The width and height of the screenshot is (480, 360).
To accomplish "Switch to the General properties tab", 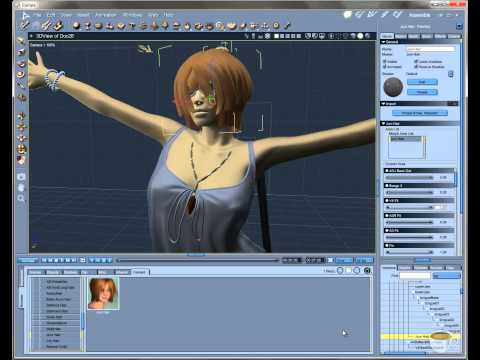I will click(x=387, y=36).
